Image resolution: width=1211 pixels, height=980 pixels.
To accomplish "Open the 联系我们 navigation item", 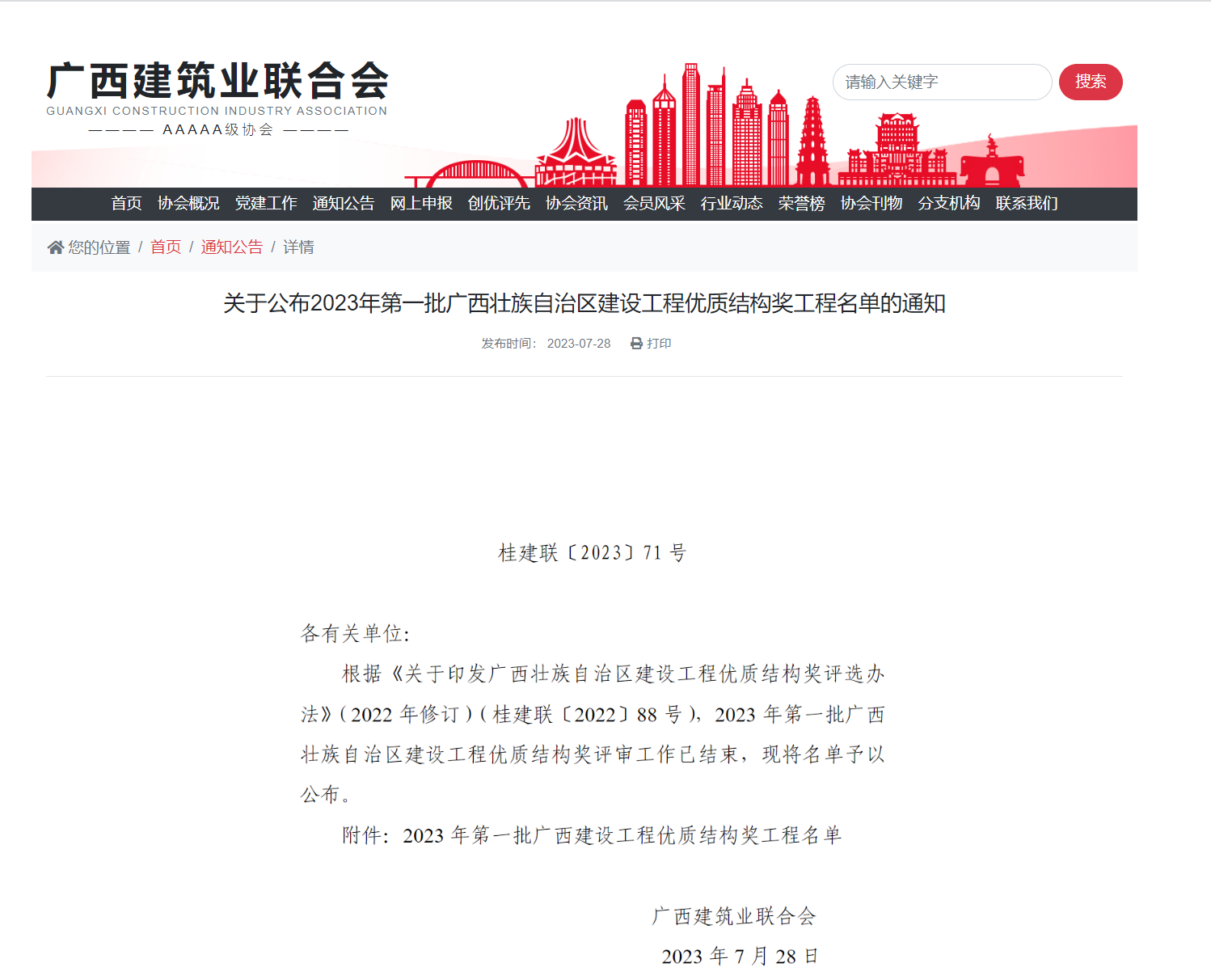I will click(x=1027, y=204).
